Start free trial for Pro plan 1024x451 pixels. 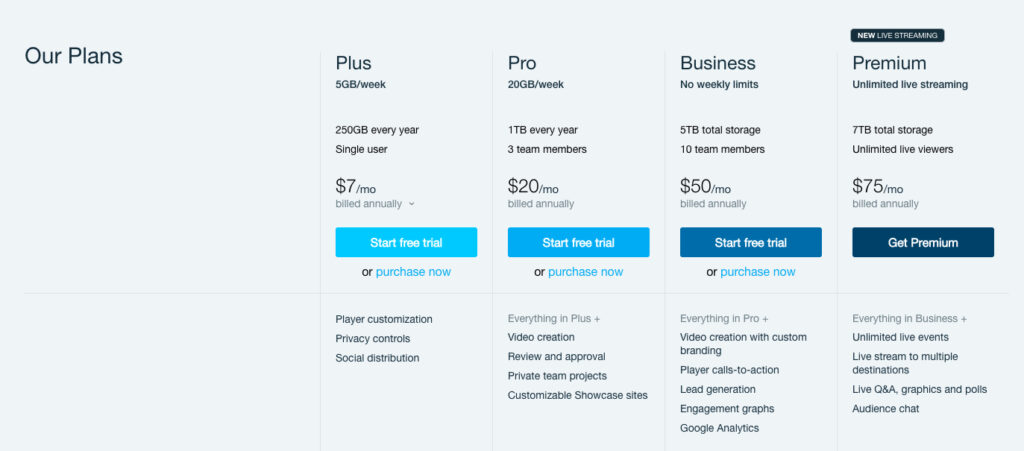[579, 242]
